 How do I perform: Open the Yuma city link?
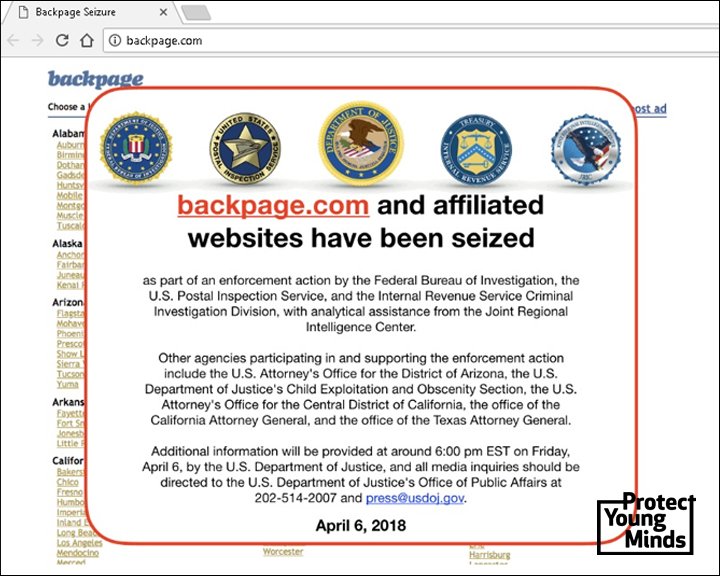(x=68, y=384)
